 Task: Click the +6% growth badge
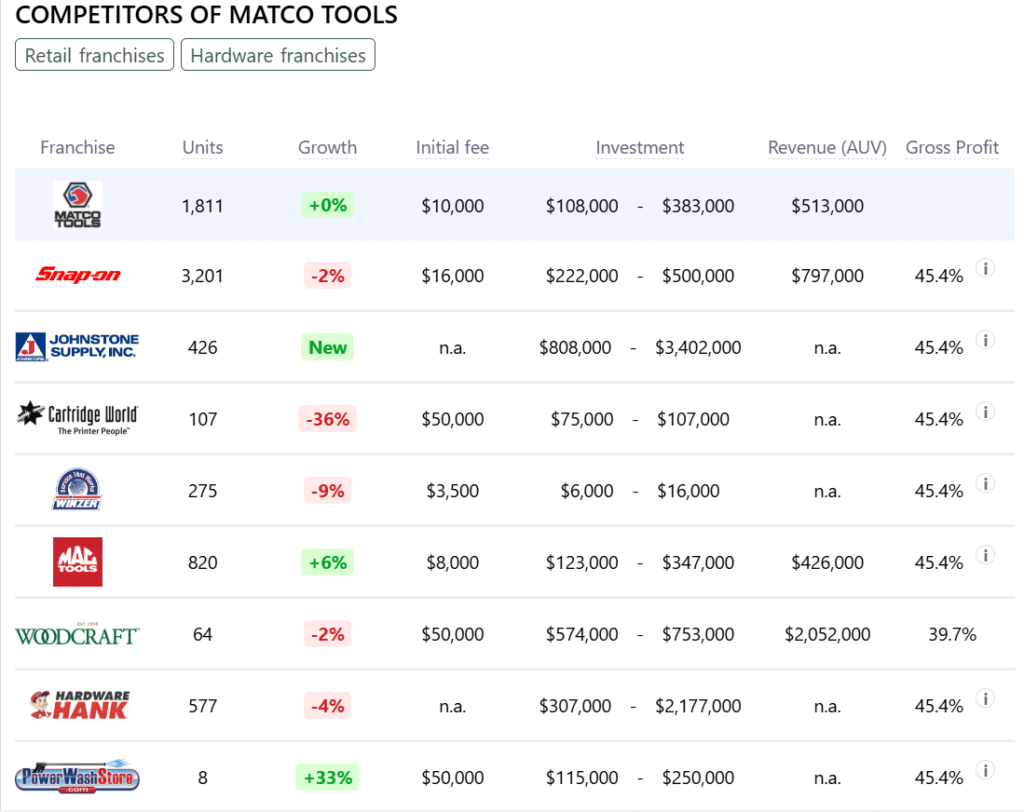point(327,562)
